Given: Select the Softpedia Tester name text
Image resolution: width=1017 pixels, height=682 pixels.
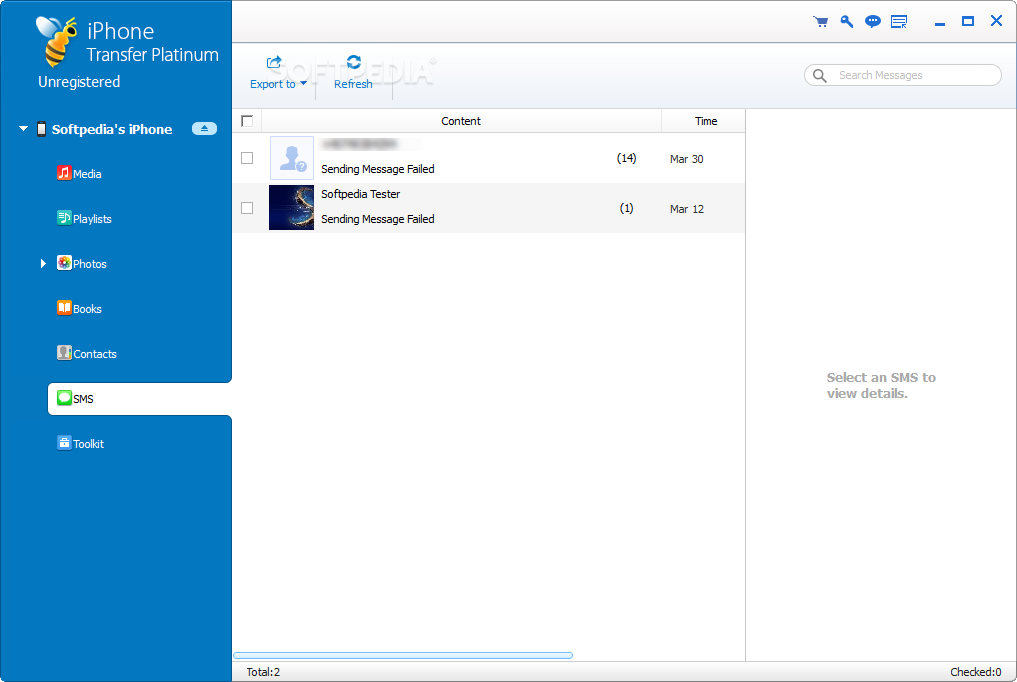Looking at the screenshot, I should click(361, 194).
